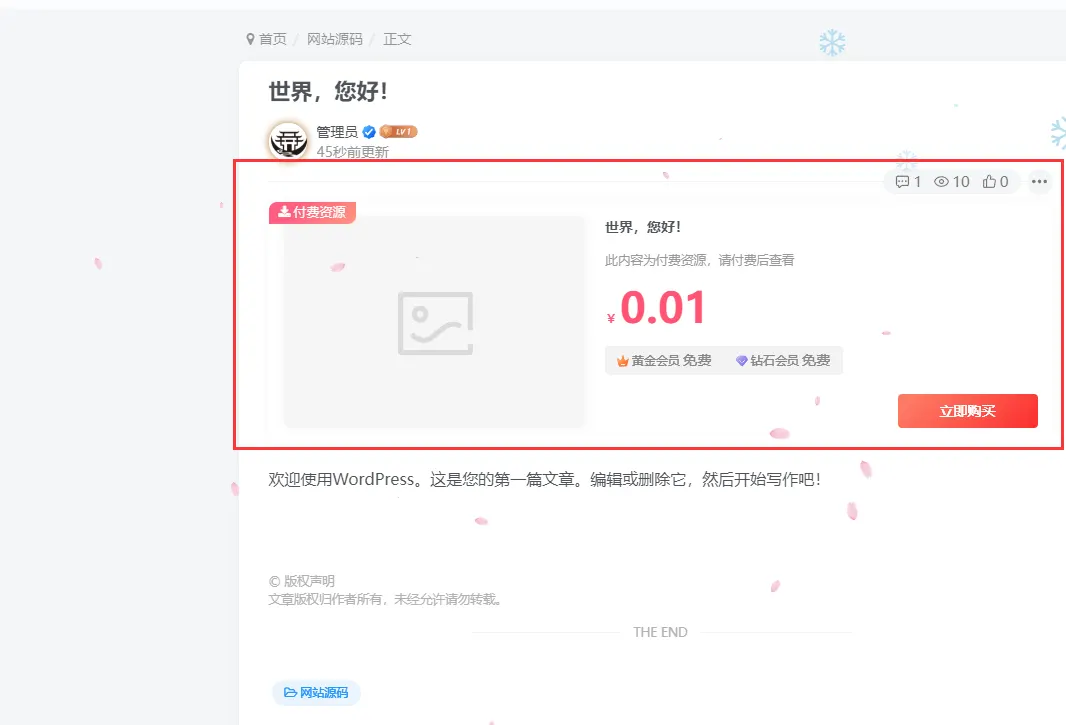Click the placeholder image thumbnail
Viewport: 1066px width, 725px height.
[434, 322]
